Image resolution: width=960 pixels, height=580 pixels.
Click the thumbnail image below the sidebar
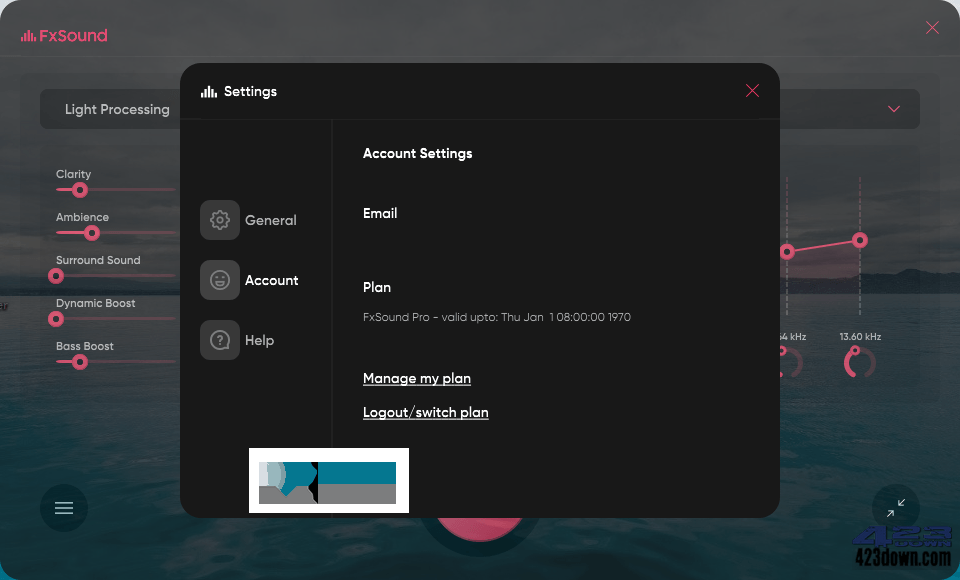(x=329, y=480)
